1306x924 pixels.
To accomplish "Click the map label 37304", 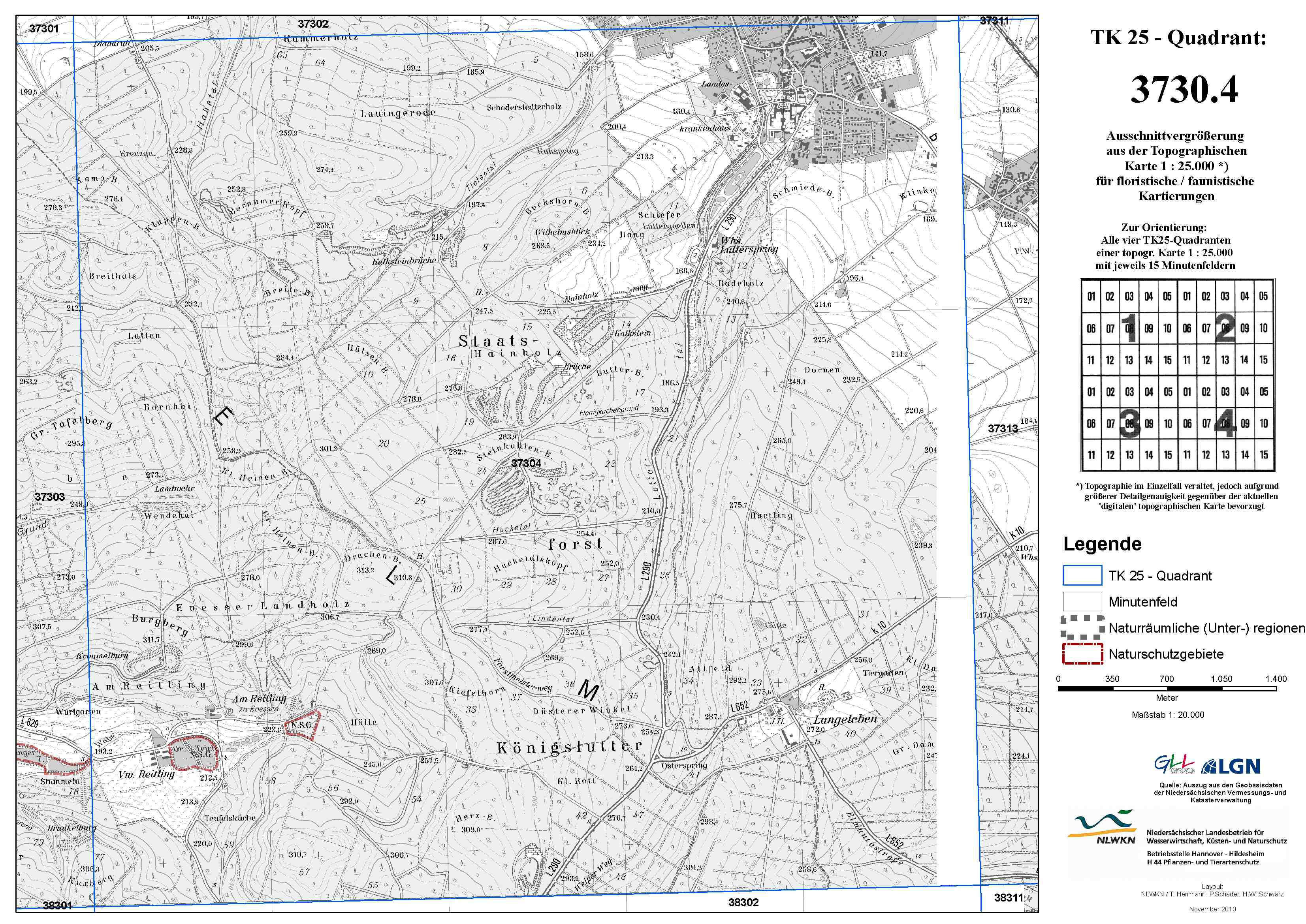I will click(526, 463).
